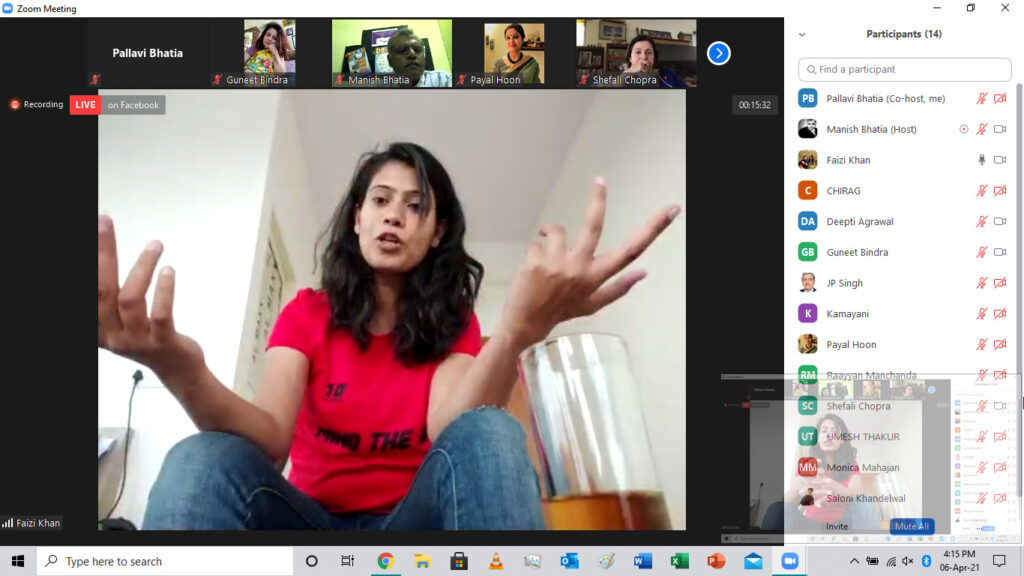Click Guneet Bindra's camera icon in list
The image size is (1024, 576).
1000,252
